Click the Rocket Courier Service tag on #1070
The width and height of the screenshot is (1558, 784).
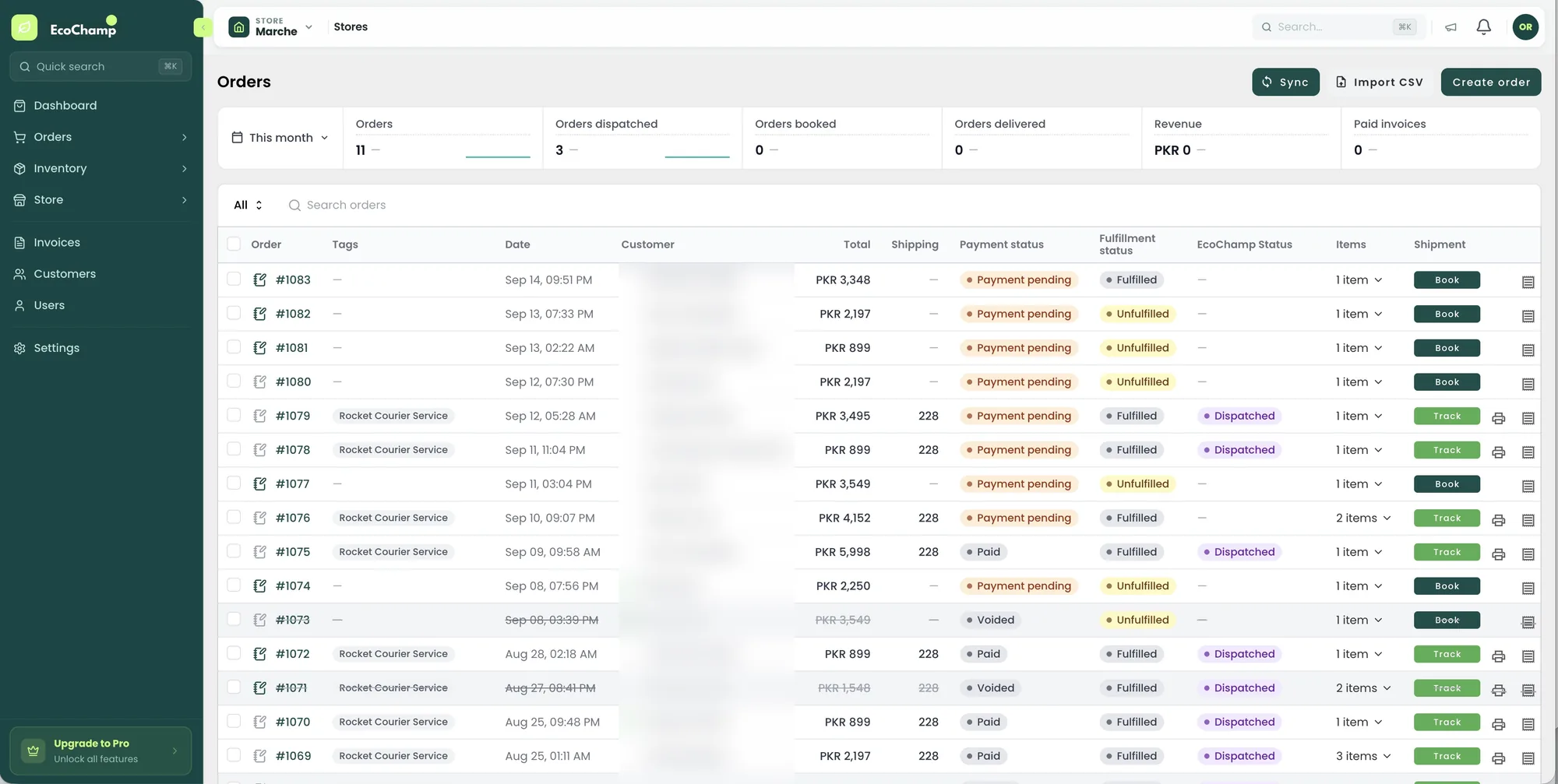[x=393, y=722]
